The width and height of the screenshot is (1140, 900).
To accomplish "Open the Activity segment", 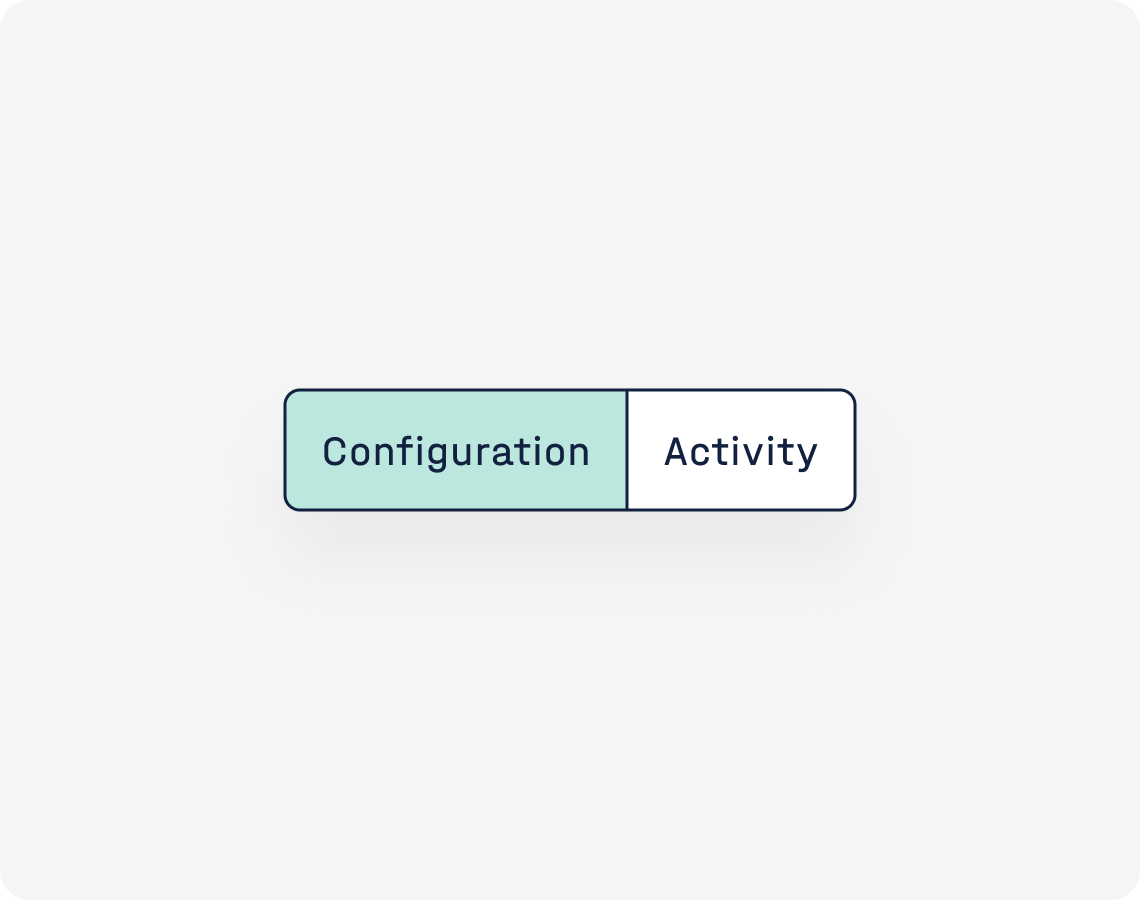I will tap(741, 450).
